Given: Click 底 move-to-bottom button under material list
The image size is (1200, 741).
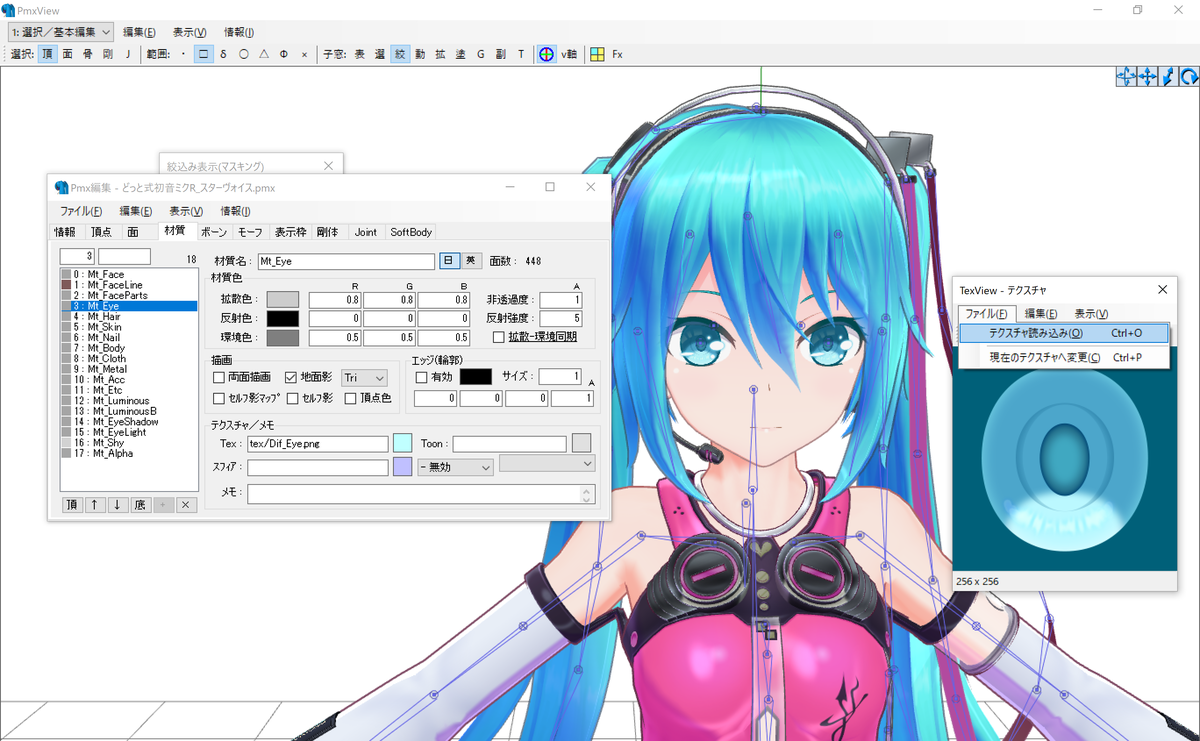Looking at the screenshot, I should click(140, 505).
